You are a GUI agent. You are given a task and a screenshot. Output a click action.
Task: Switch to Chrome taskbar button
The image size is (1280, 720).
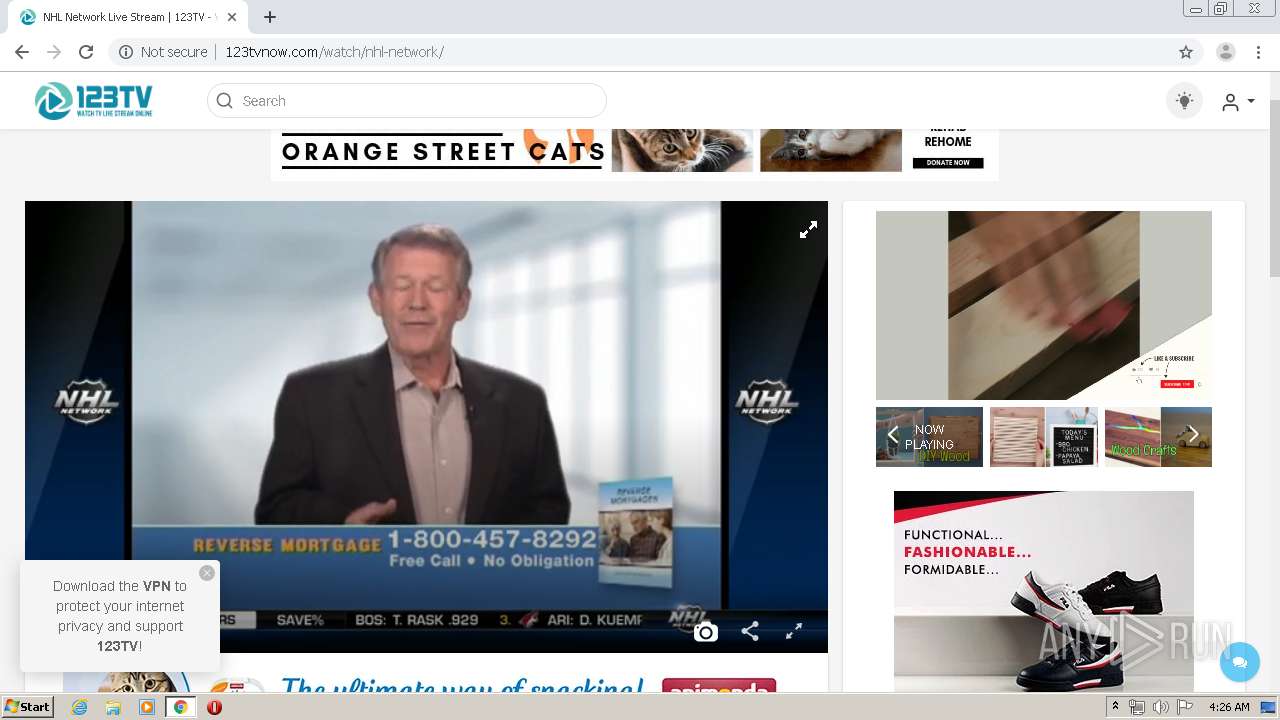[x=181, y=707]
